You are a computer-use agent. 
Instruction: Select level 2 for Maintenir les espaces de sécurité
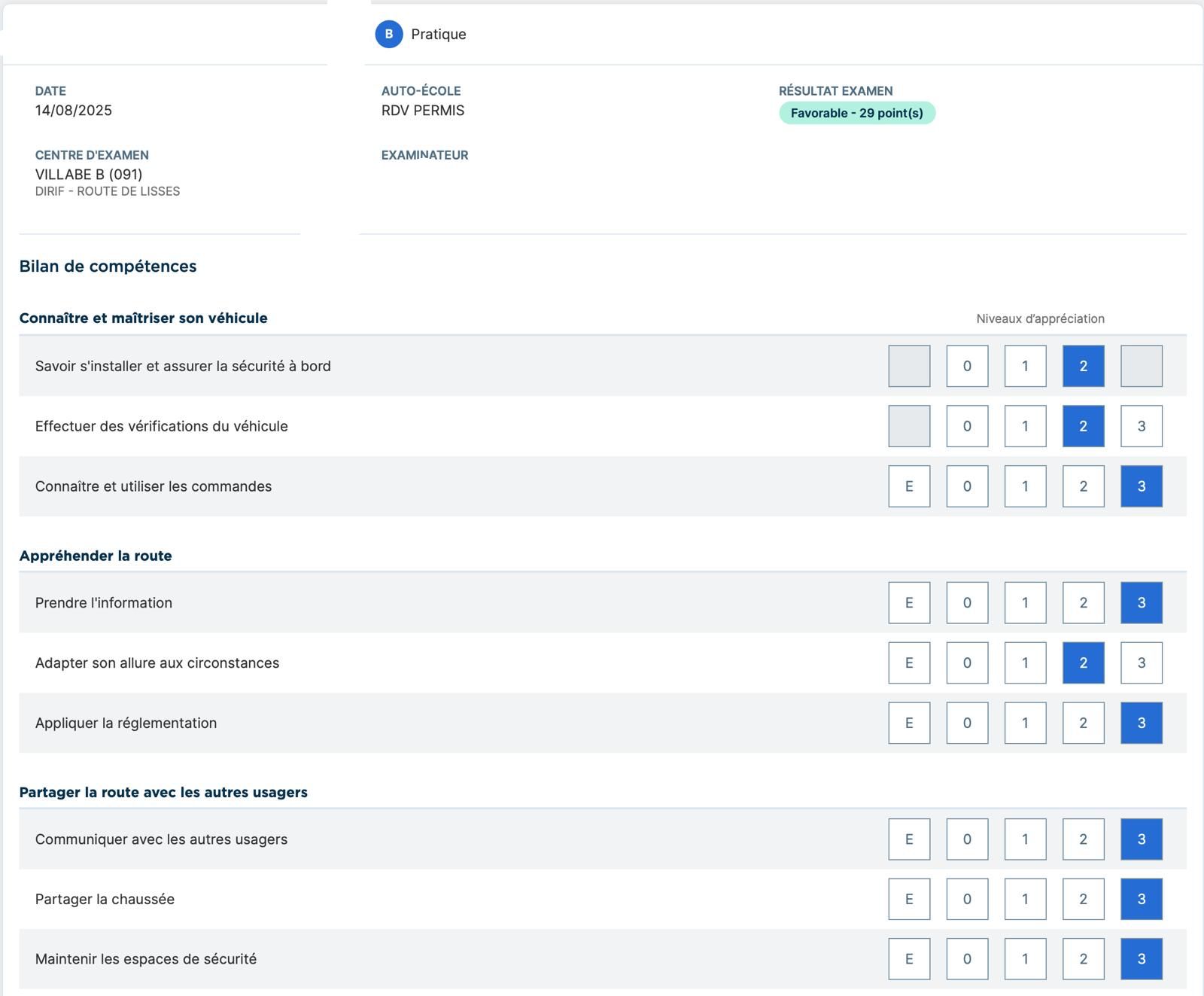click(x=1083, y=959)
